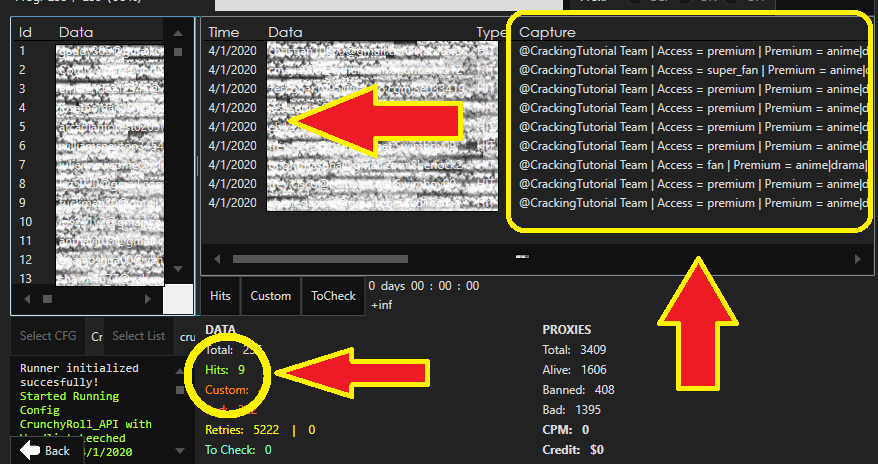The width and height of the screenshot is (878, 464).
Task: Click the log panel scrollbar thumb
Action: coord(179,390)
